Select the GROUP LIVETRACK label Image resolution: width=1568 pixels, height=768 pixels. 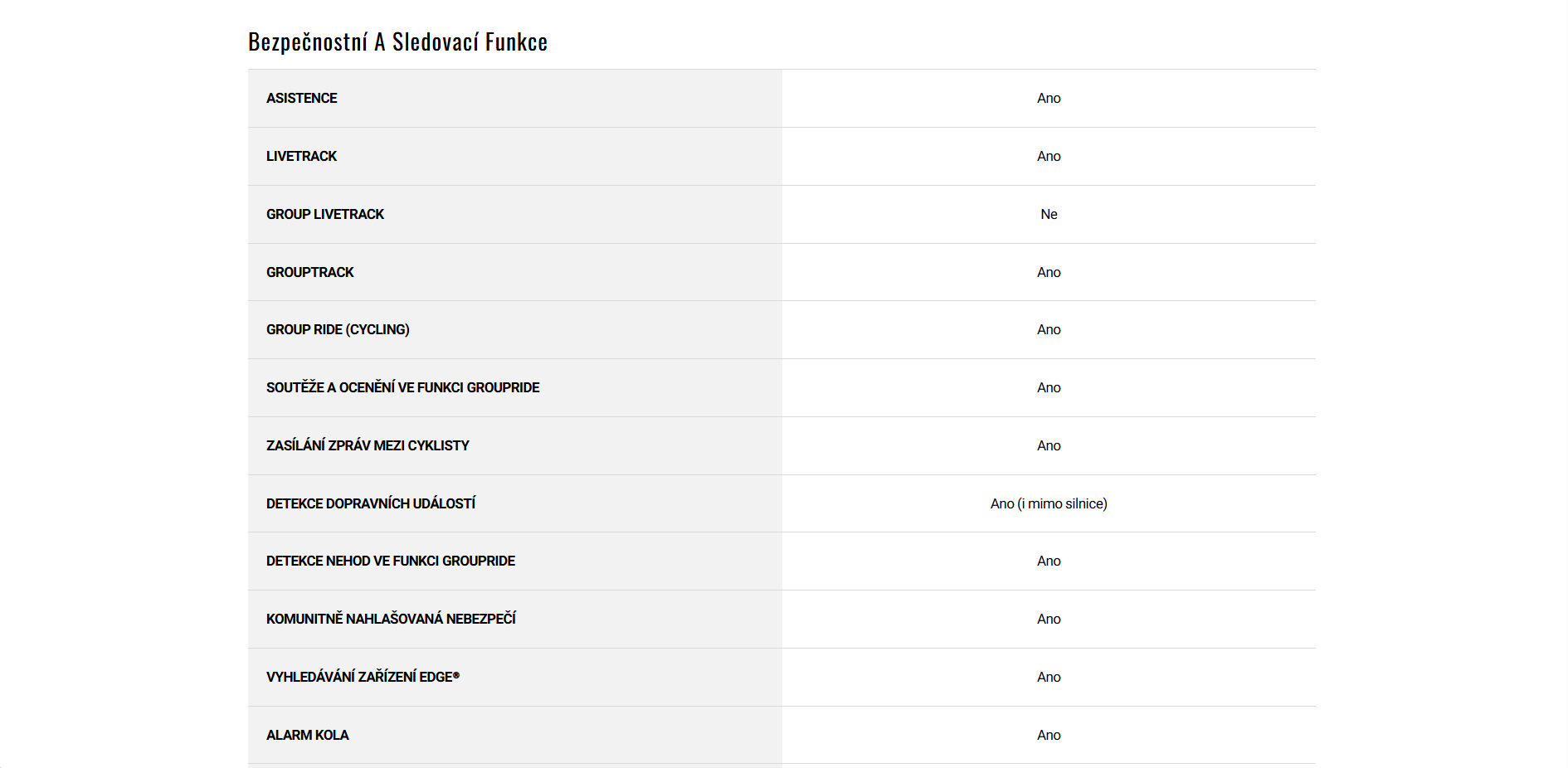tap(325, 214)
